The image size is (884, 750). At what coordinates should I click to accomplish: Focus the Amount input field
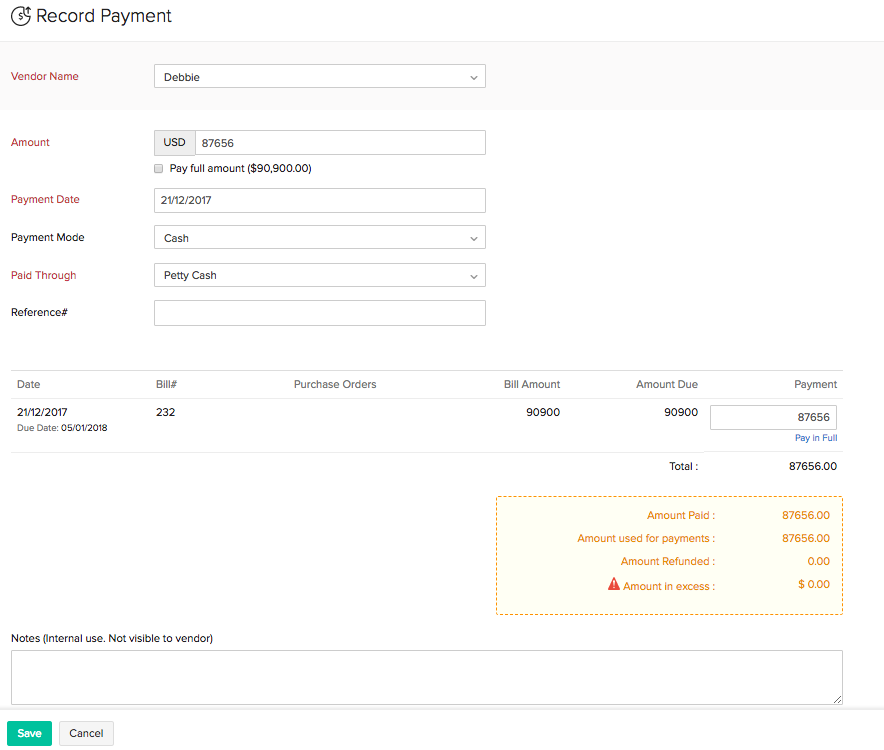pos(340,143)
